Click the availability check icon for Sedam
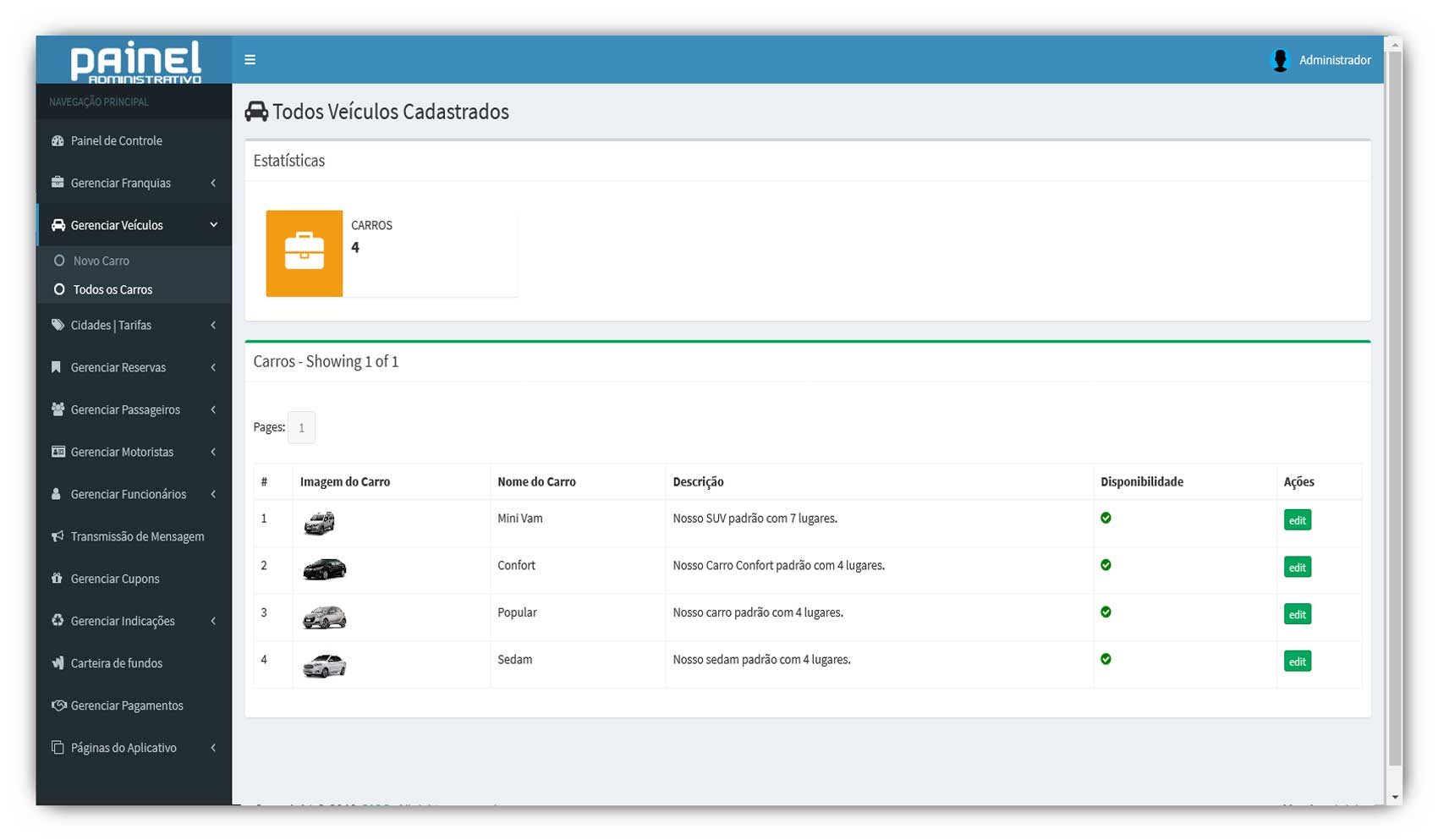The height and width of the screenshot is (840, 1438). pos(1106,659)
